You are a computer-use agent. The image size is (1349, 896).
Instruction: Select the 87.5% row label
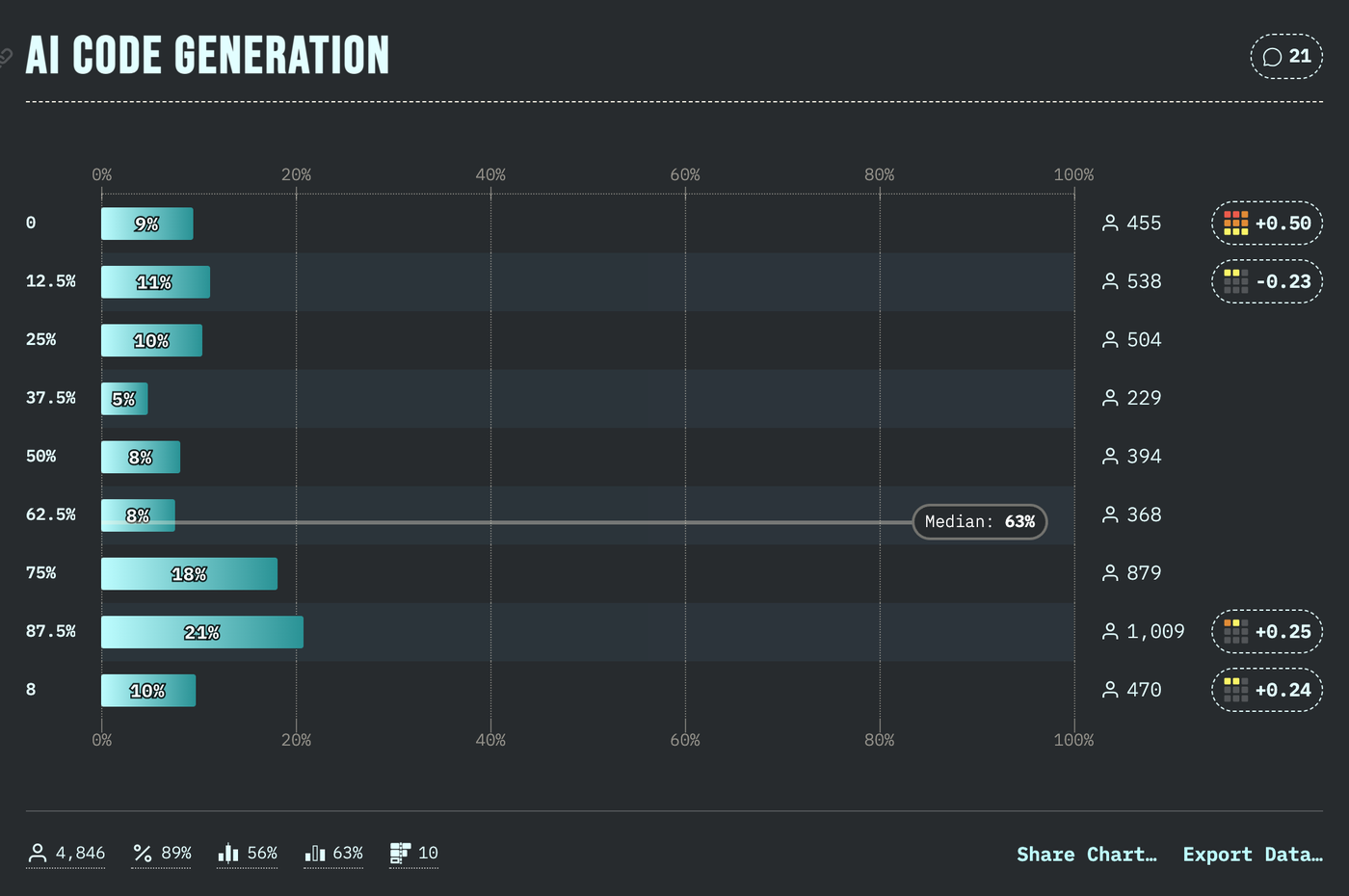tap(51, 631)
